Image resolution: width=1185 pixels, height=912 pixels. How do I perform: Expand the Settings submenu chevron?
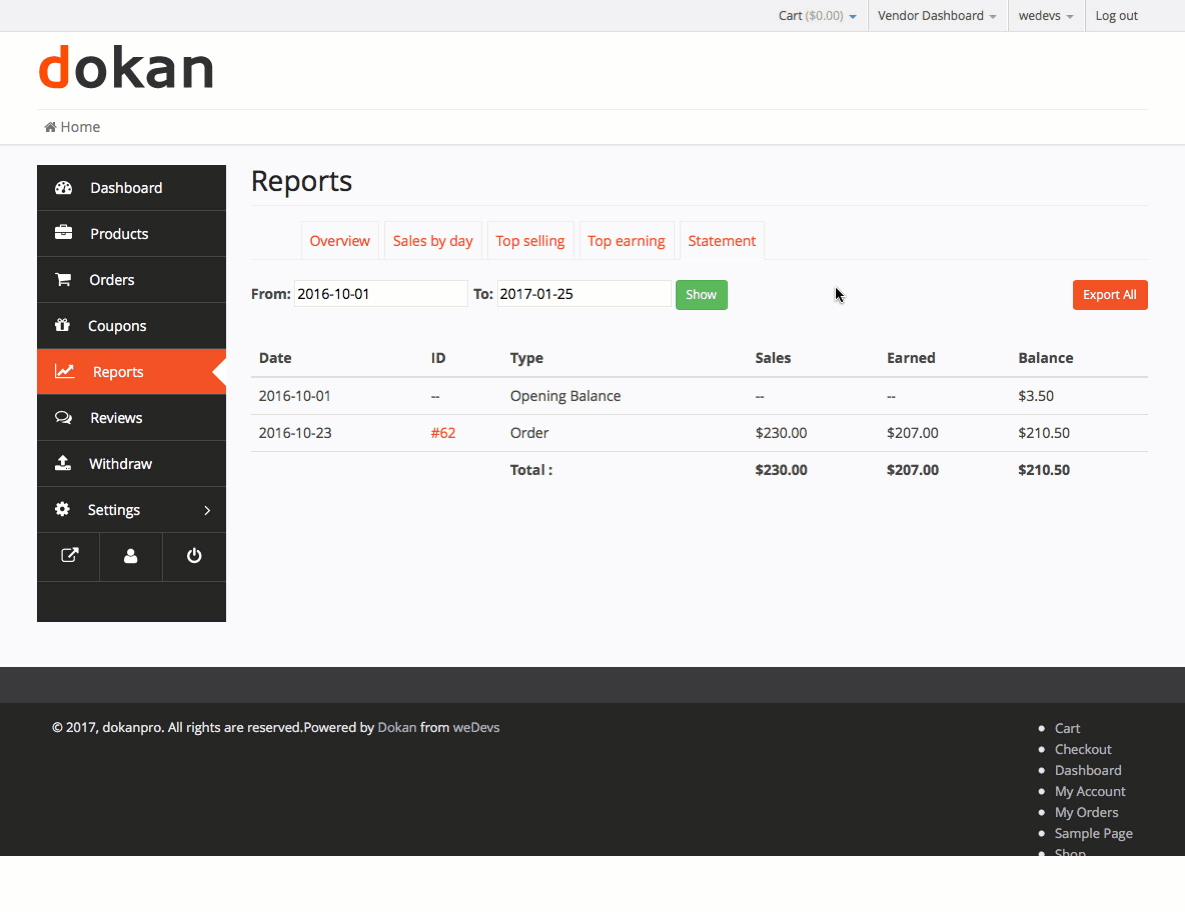point(207,510)
